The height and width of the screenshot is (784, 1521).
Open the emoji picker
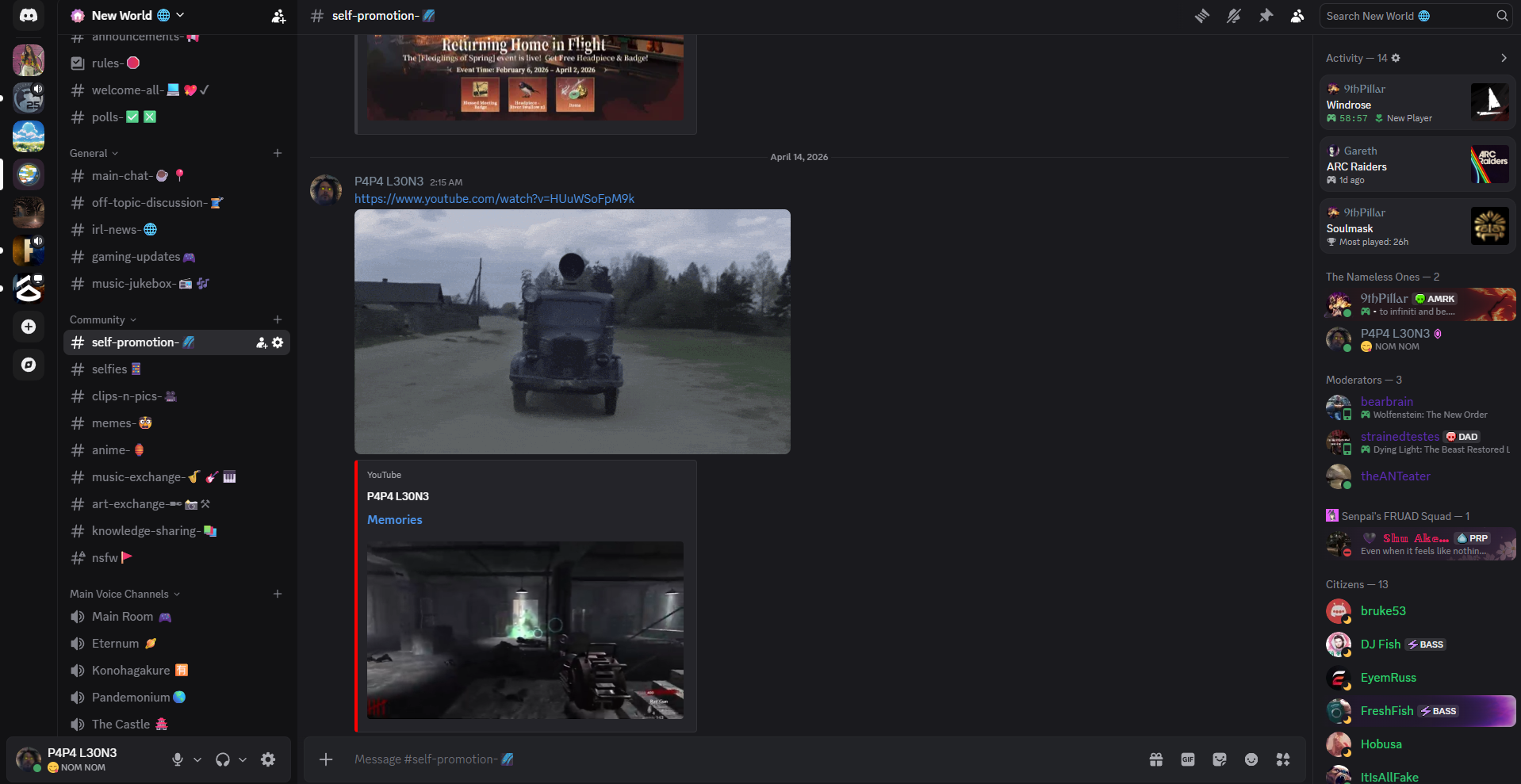pyautogui.click(x=1251, y=759)
